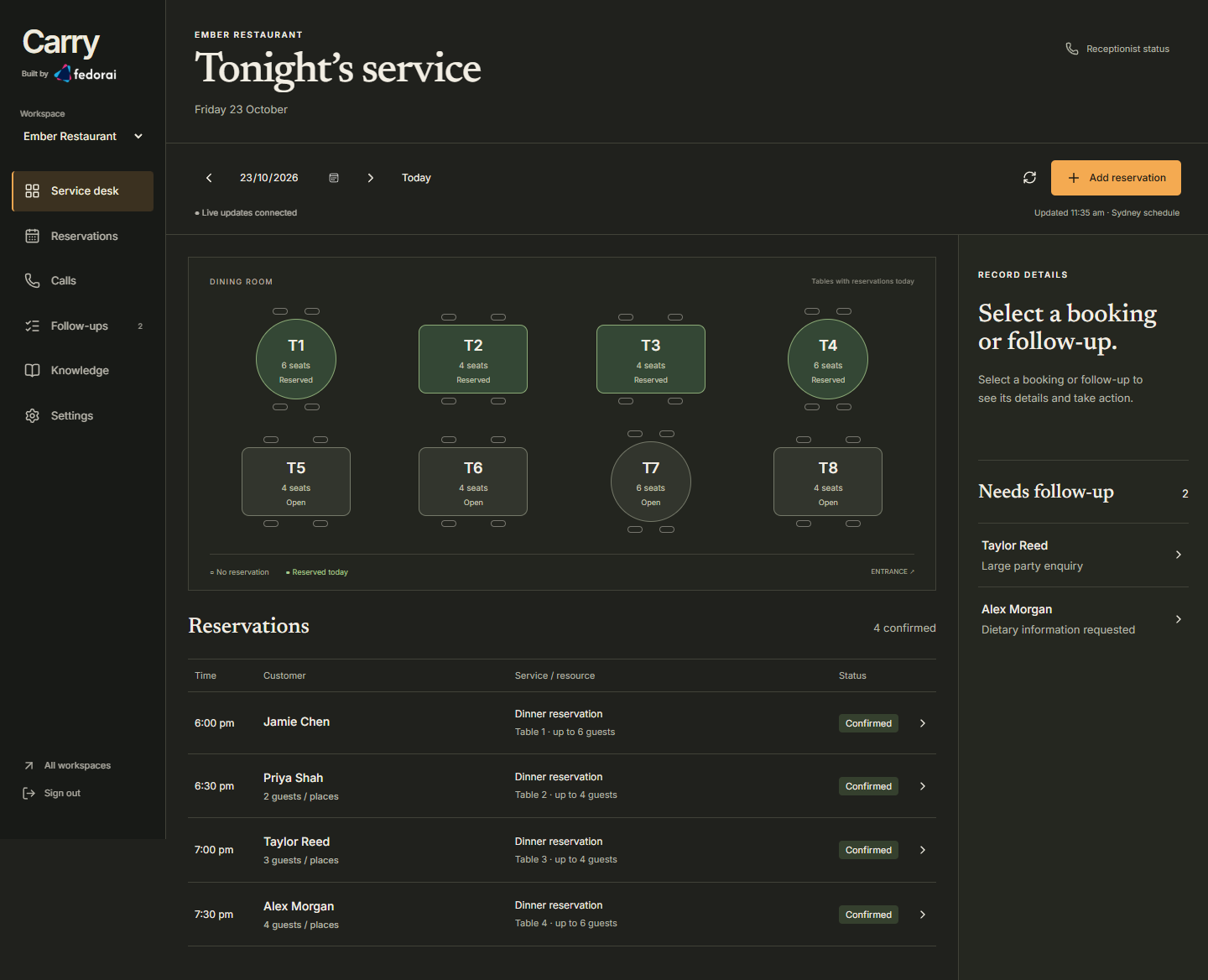Expand the Ember Restaurant workspace dropdown

[83, 137]
